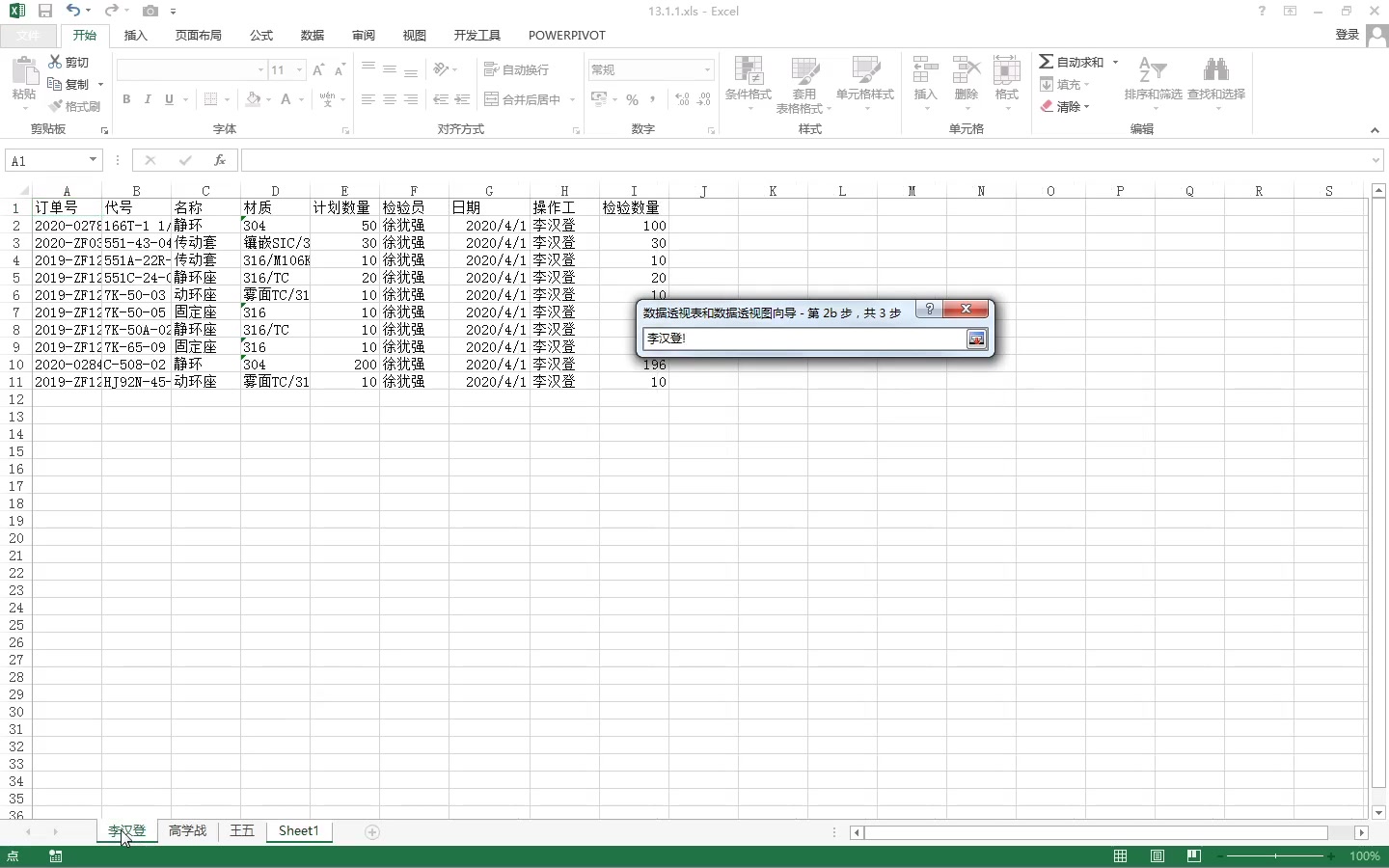Click the Redo arrow icon
1389x868 pixels.
tap(111, 12)
